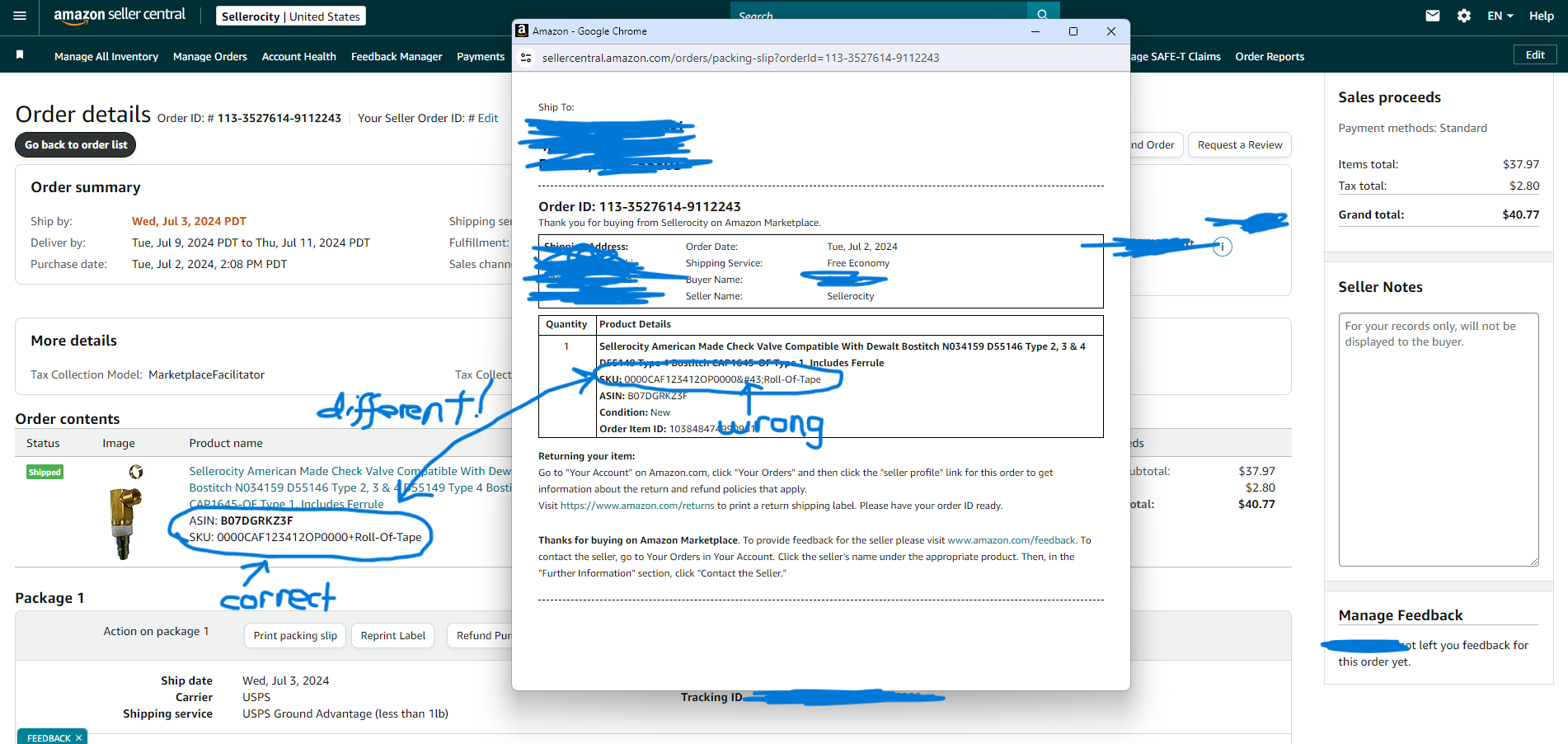Click the Request a Review button

coord(1240,144)
